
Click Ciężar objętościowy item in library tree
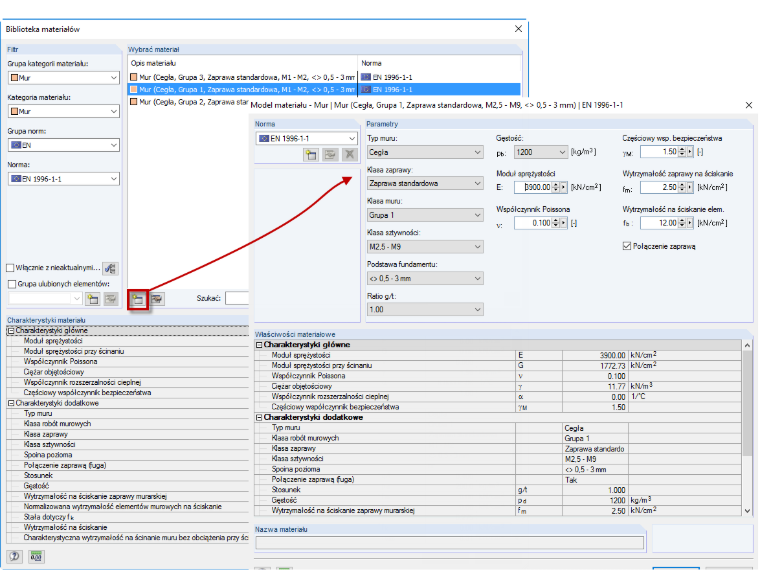tap(54, 372)
